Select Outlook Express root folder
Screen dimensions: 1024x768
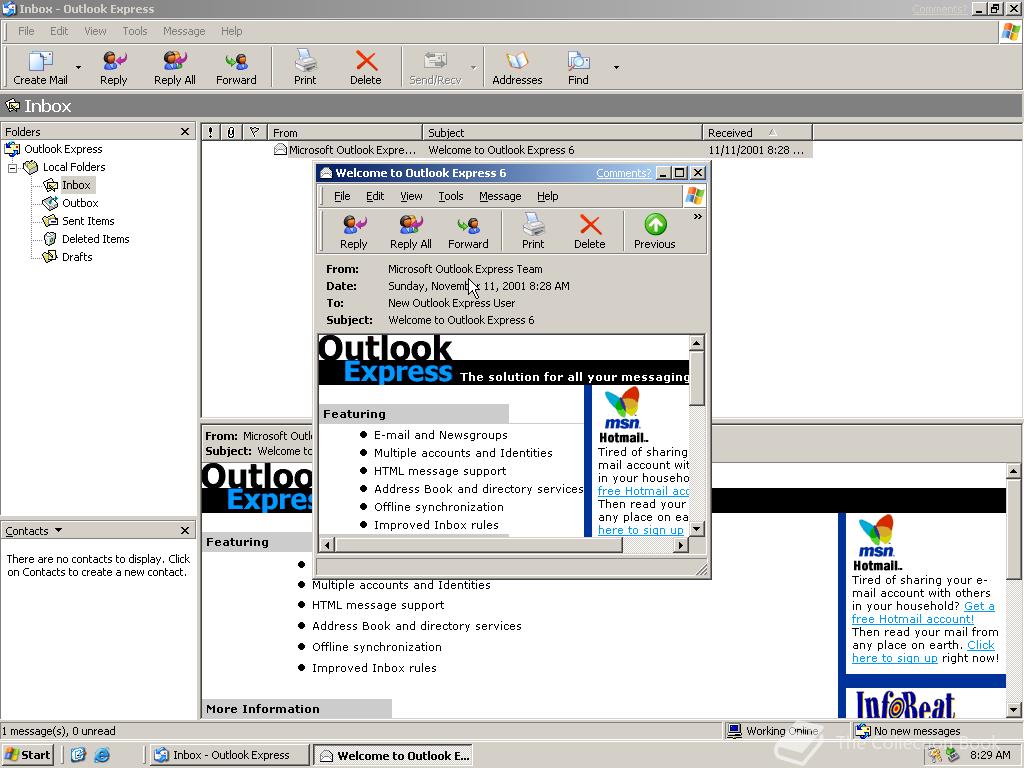click(x=63, y=149)
